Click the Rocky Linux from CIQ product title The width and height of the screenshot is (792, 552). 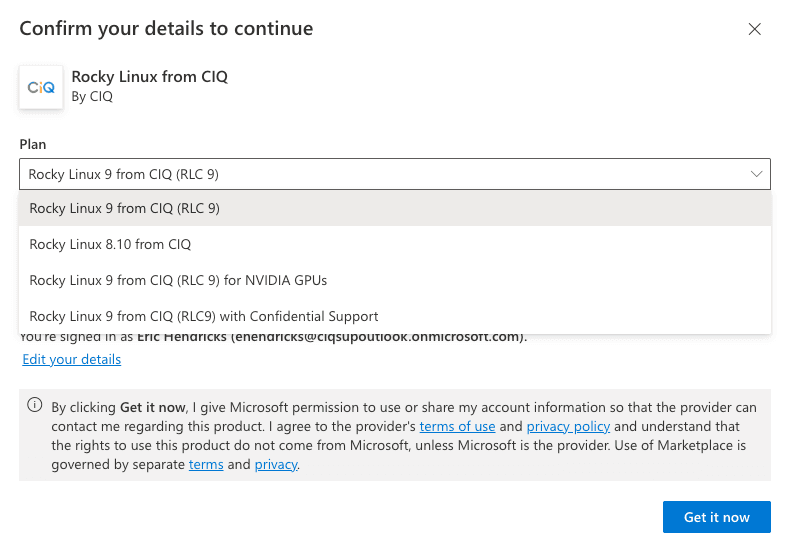150,77
